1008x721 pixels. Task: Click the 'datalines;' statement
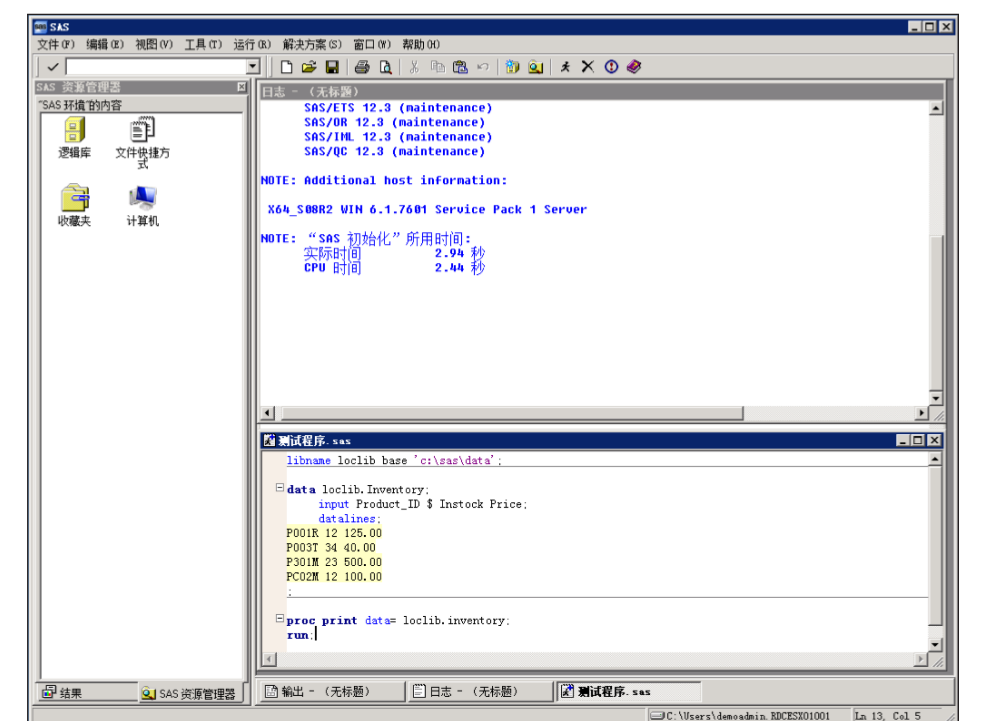pyautogui.click(x=349, y=519)
